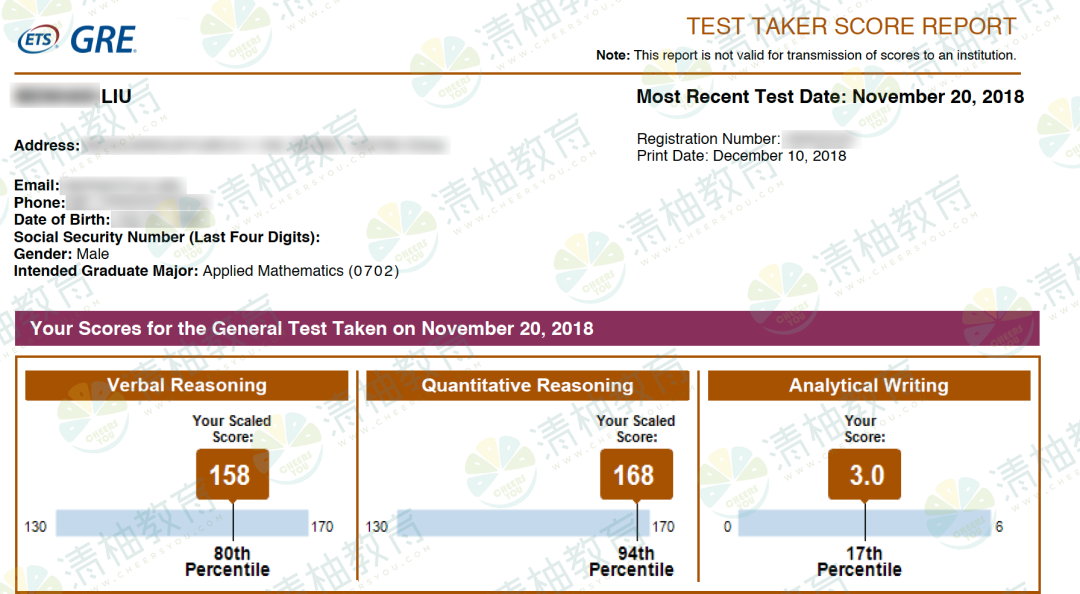The image size is (1080, 594).
Task: Click the Gender: Male line
Action: (61, 254)
